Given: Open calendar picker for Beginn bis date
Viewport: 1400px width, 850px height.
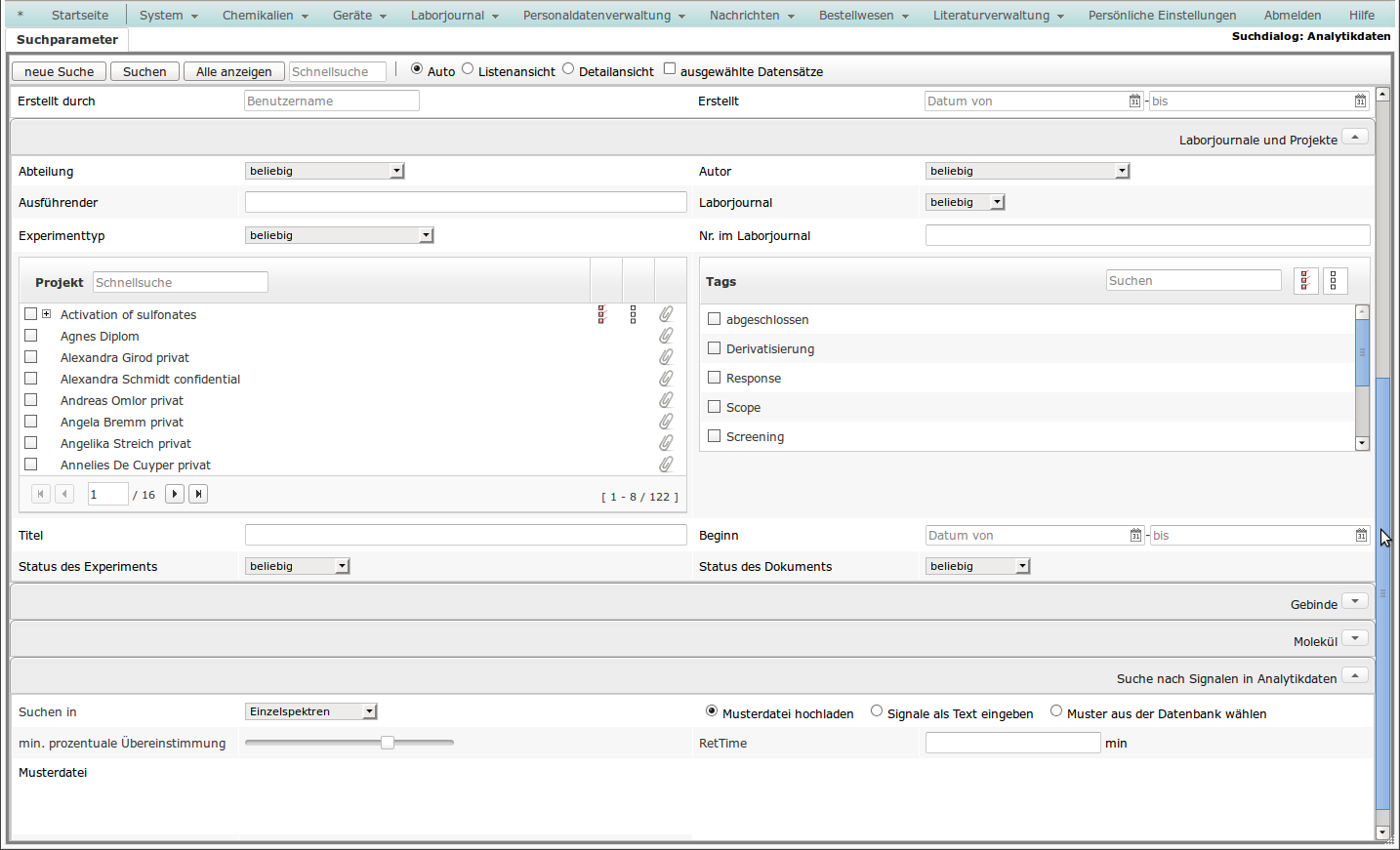Looking at the screenshot, I should click(1361, 536).
